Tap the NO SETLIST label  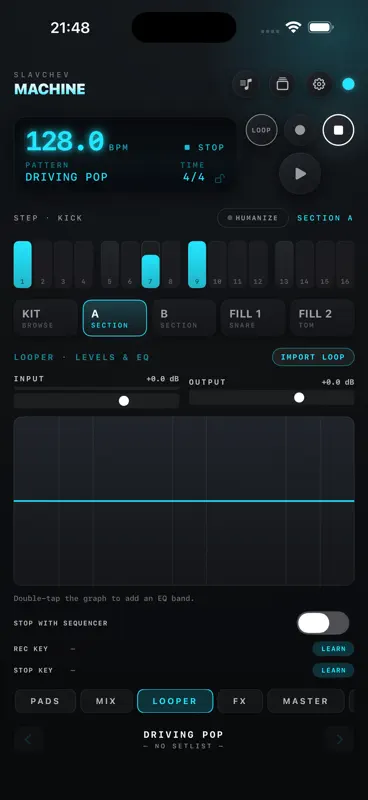183,746
